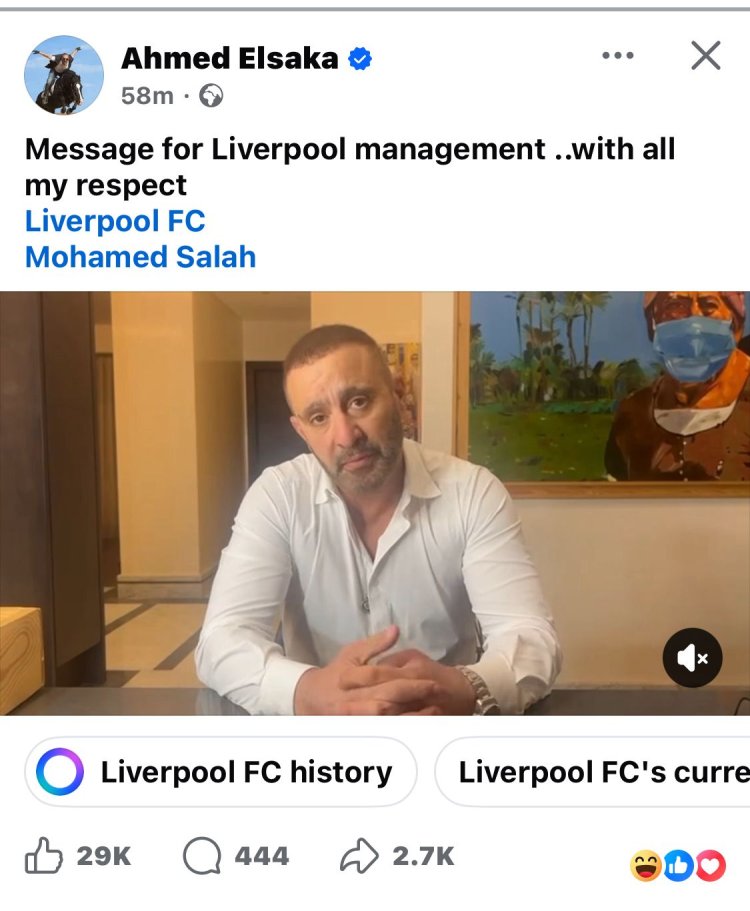750x911 pixels.
Task: Close the post with the X icon
Action: pos(706,56)
